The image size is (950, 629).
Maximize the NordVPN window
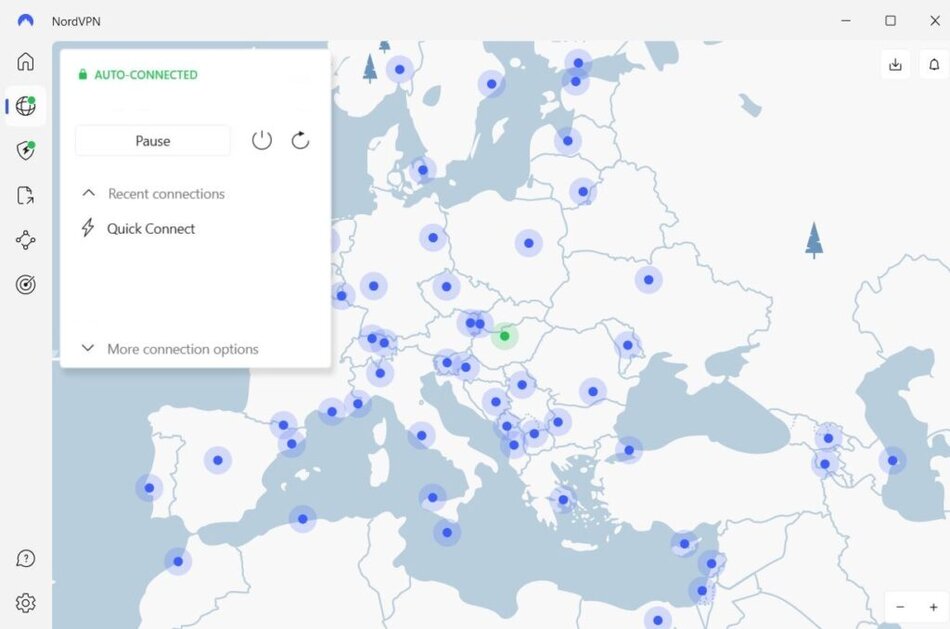point(890,21)
